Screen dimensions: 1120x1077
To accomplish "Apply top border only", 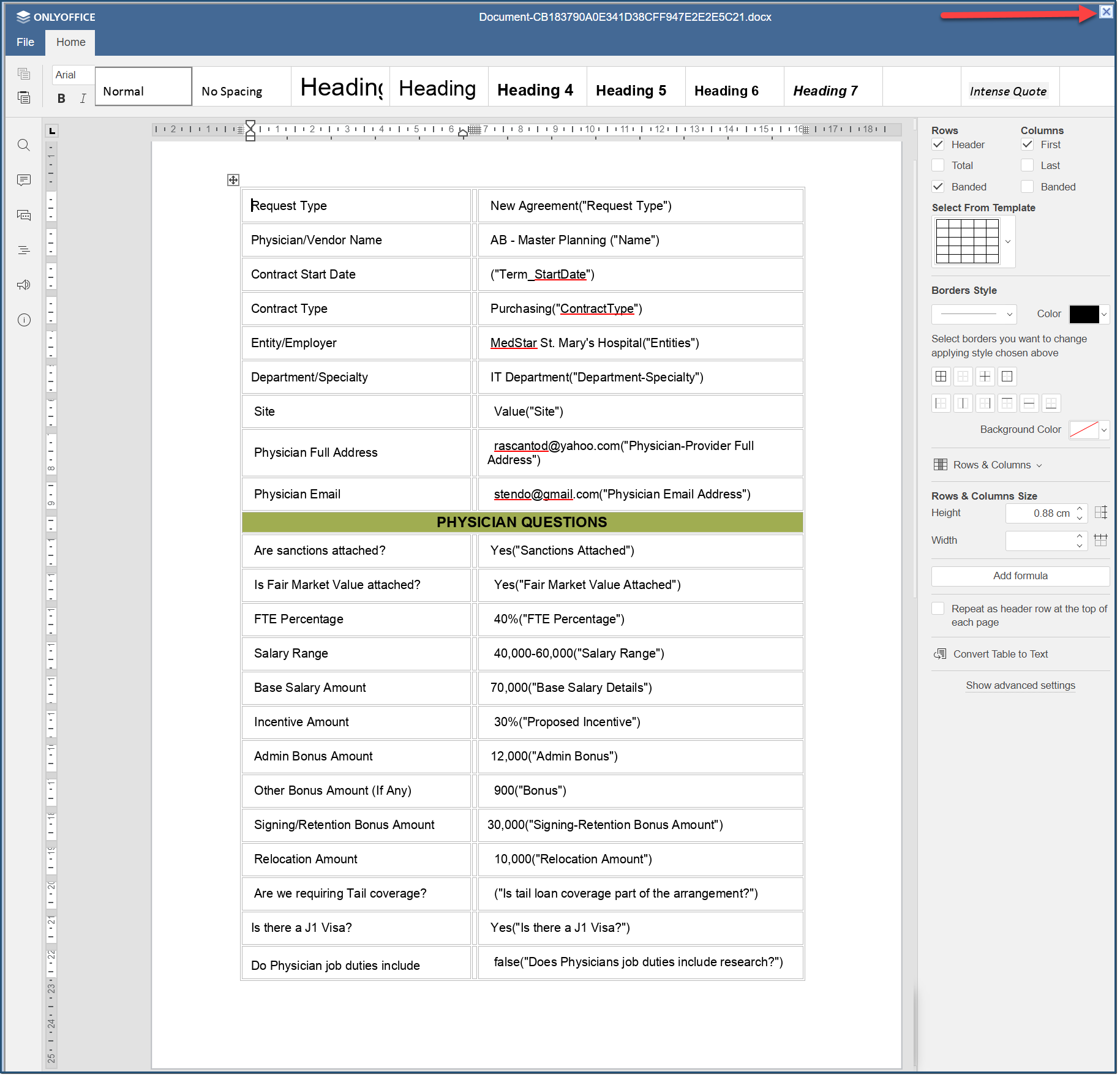I will point(1007,403).
